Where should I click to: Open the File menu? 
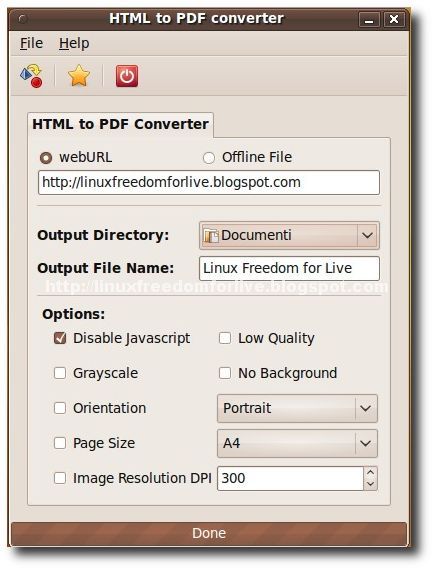click(31, 43)
